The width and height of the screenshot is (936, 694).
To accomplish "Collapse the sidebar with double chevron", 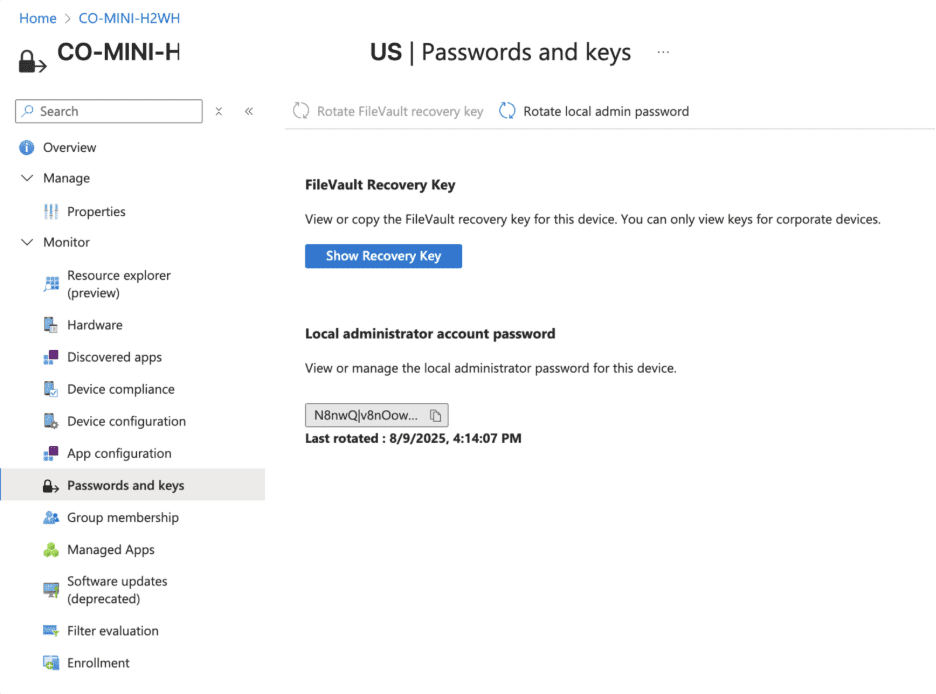I will pyautogui.click(x=248, y=111).
